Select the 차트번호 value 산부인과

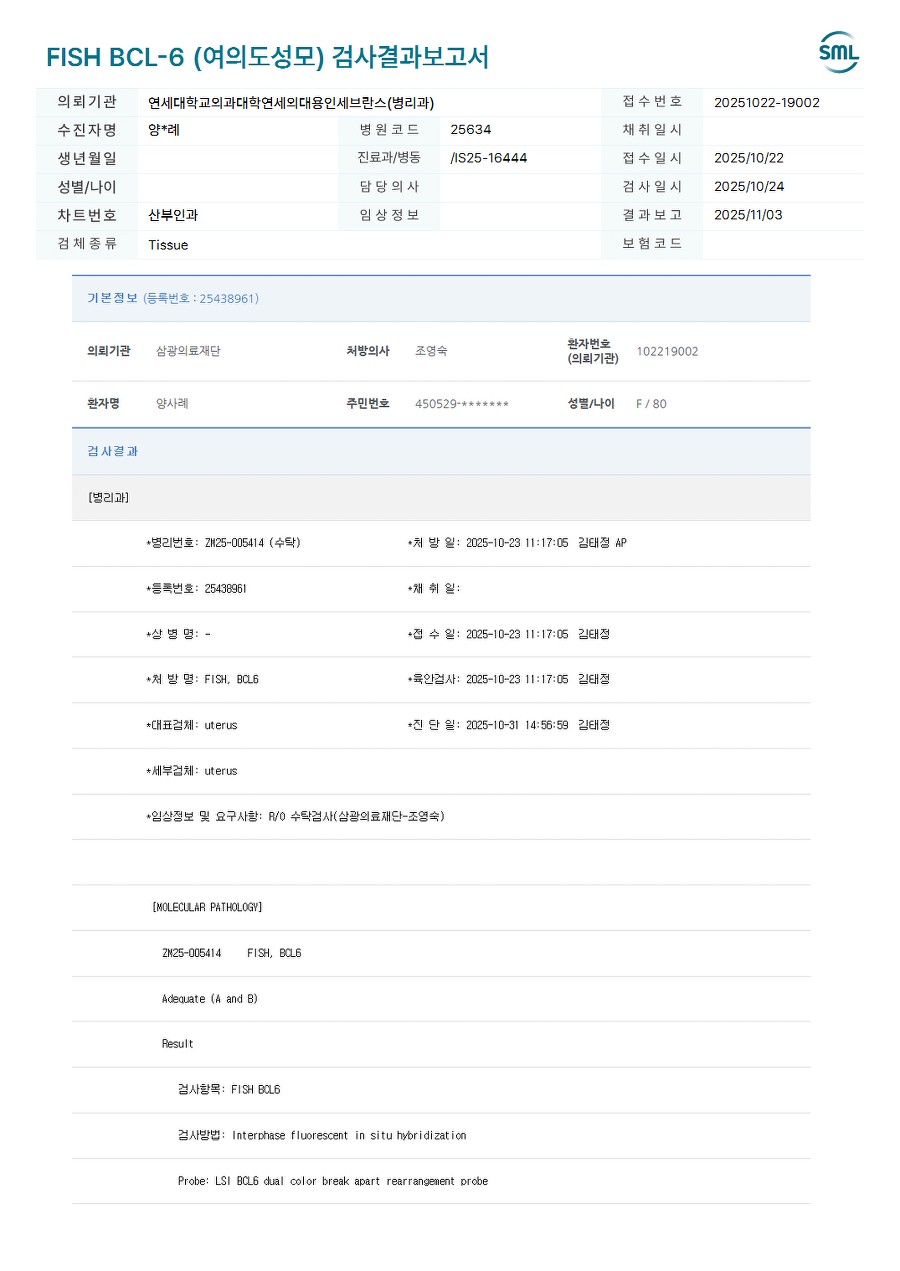point(173,215)
